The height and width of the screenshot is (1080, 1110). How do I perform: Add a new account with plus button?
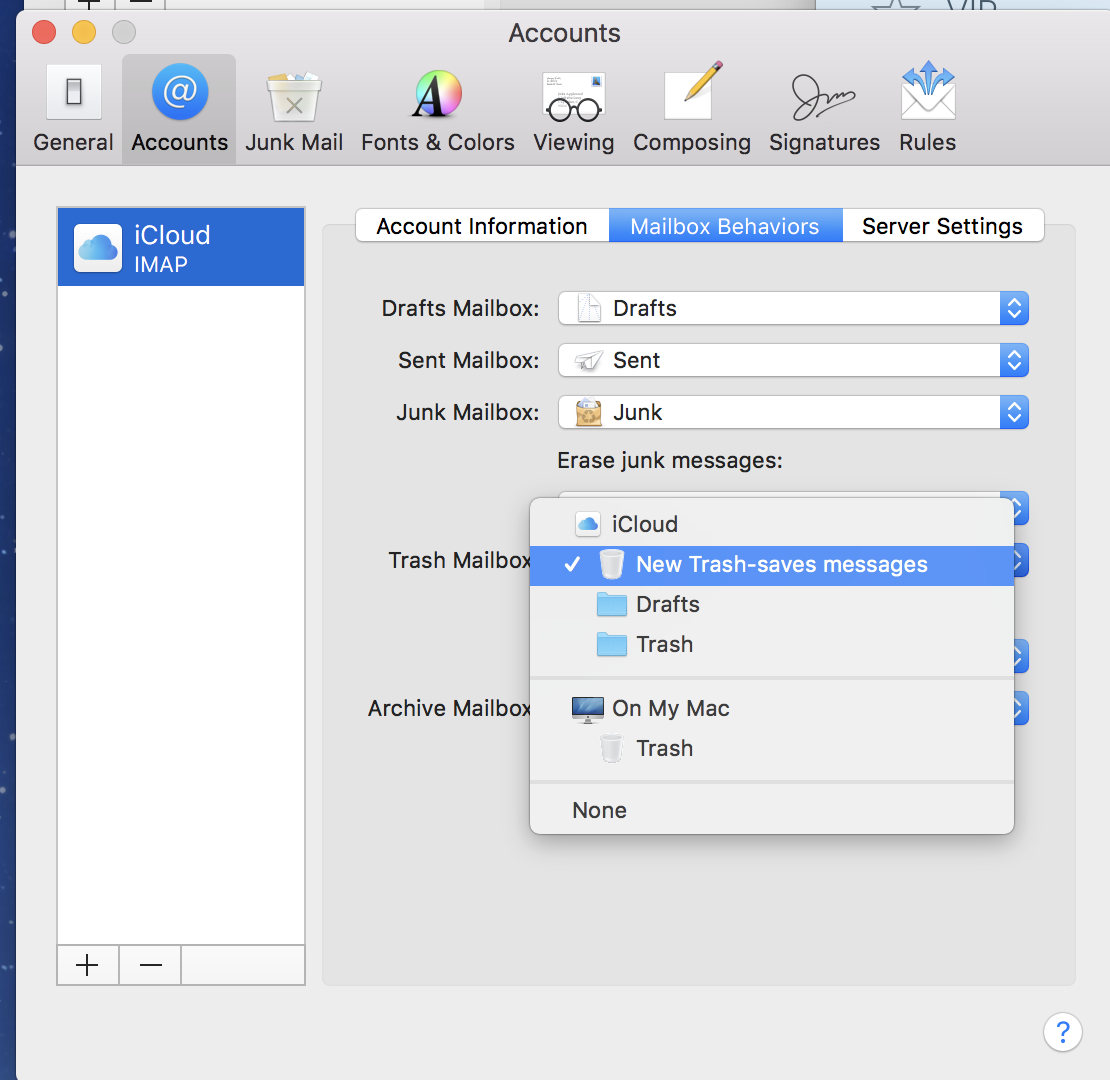88,965
